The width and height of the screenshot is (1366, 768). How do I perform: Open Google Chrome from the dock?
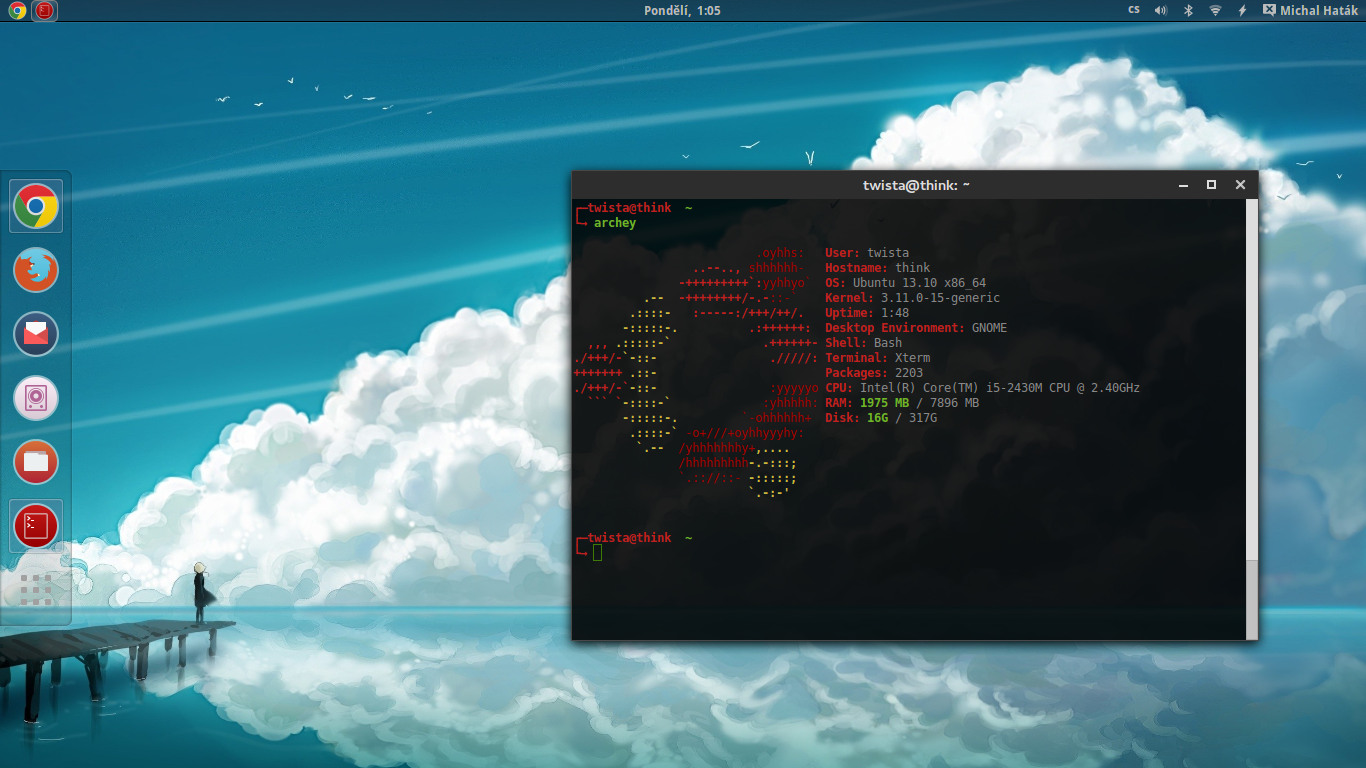click(36, 206)
